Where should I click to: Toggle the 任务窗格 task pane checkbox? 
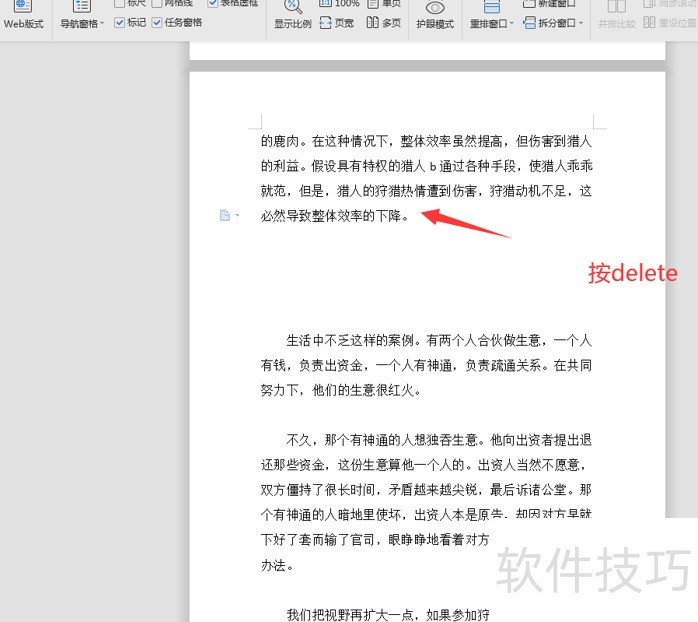click(158, 23)
